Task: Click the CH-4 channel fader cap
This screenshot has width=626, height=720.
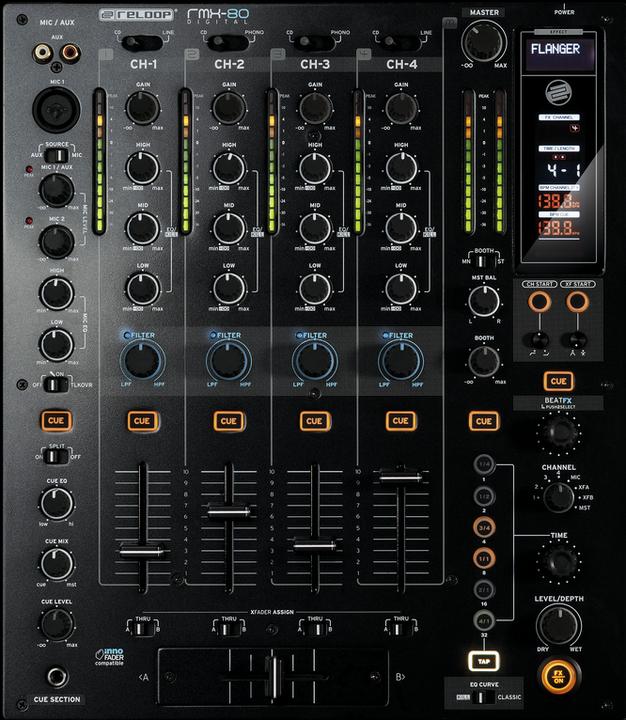Action: click(x=400, y=476)
